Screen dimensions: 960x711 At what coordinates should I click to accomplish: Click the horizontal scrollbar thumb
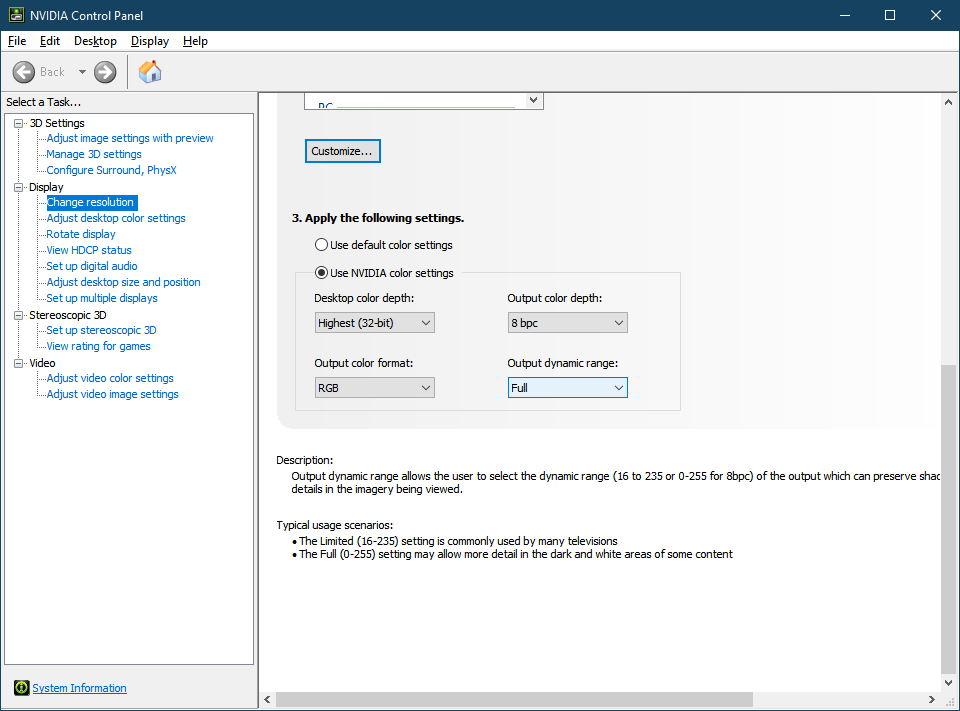coord(514,699)
